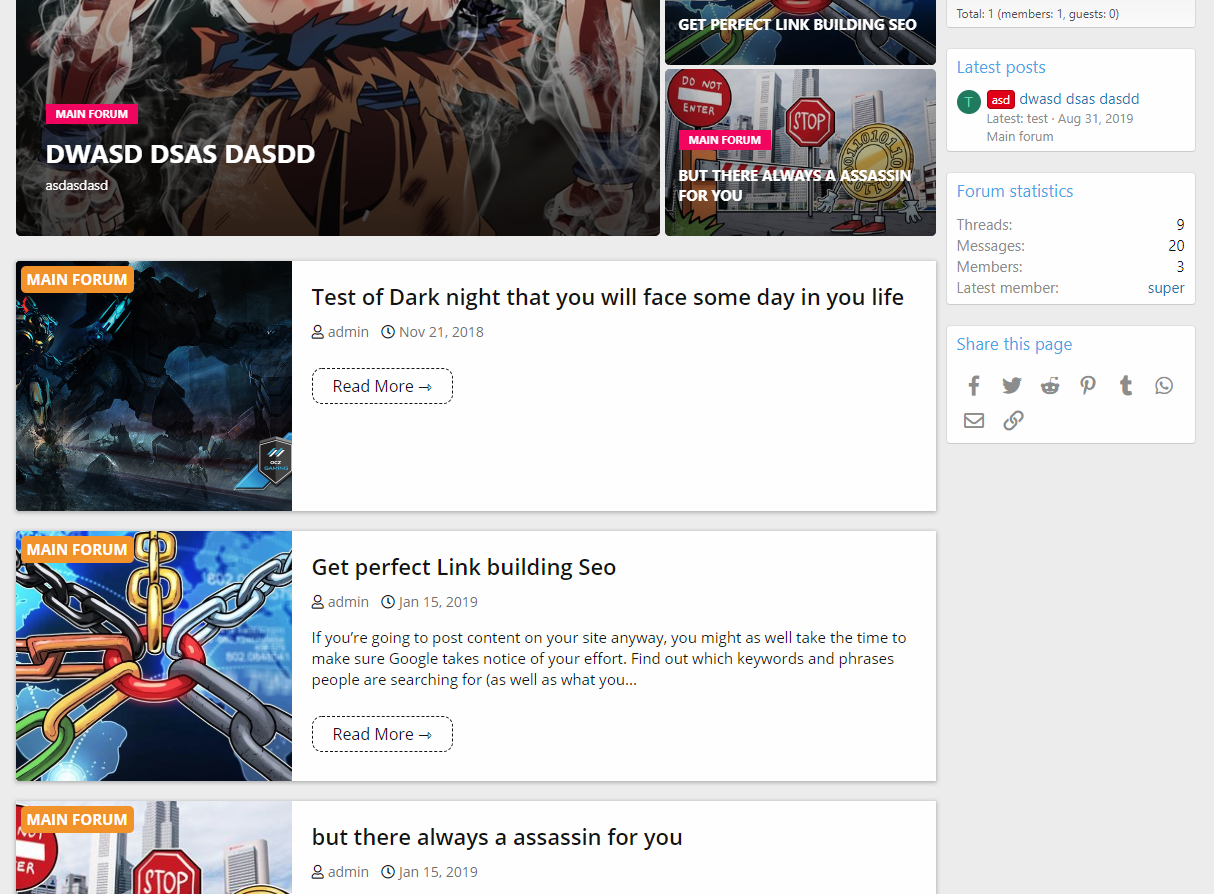Click the WhatsApp share icon
Screen dimensions: 1214x894
1164,386
